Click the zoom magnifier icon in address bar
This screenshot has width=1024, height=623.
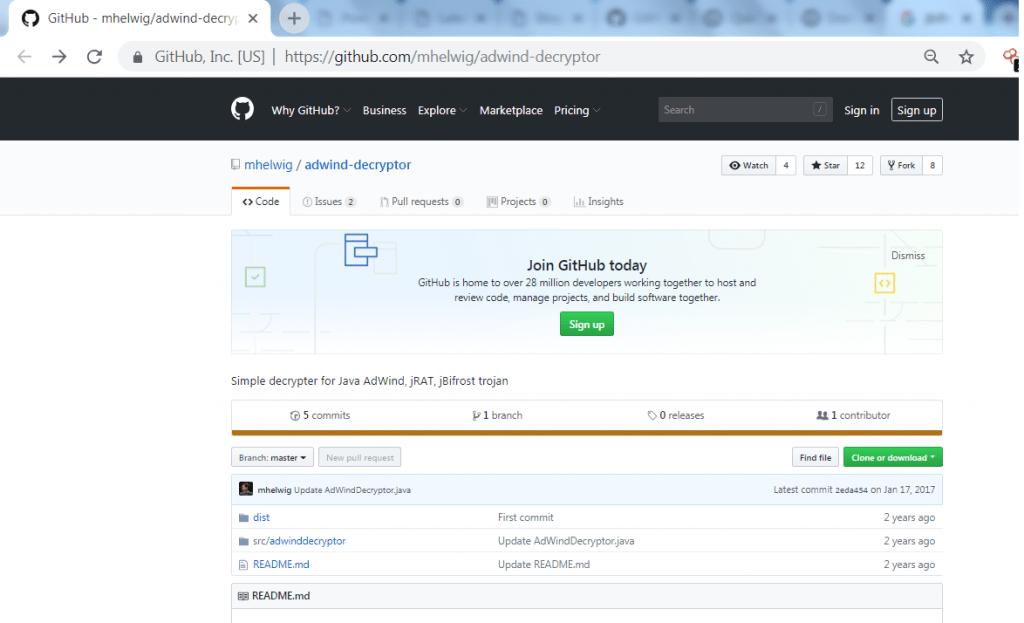(x=931, y=57)
